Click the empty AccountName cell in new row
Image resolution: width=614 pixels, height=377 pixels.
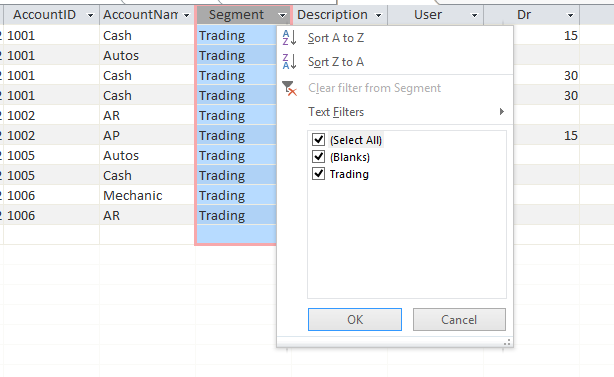tap(147, 234)
